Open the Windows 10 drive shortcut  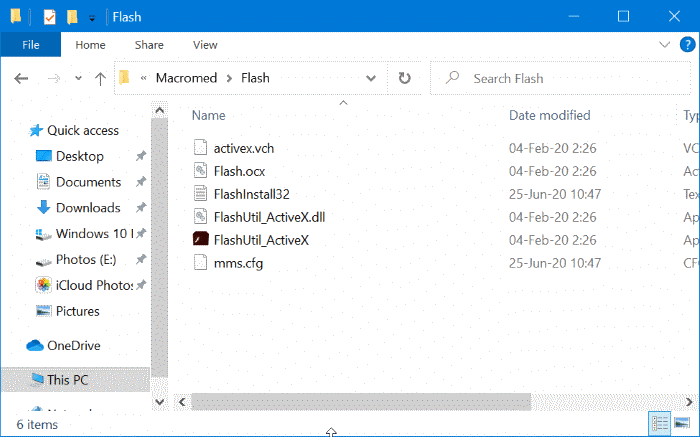[x=94, y=234]
